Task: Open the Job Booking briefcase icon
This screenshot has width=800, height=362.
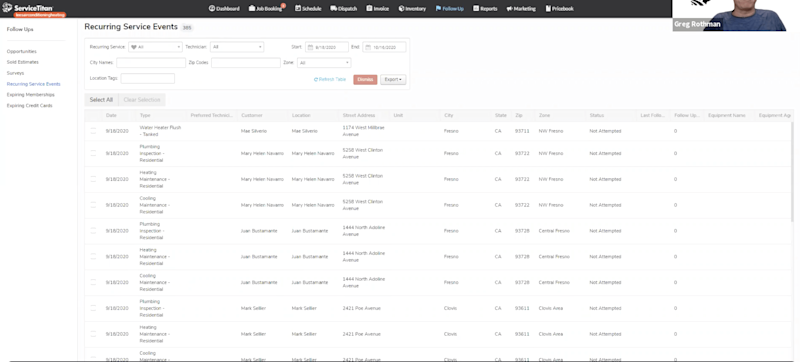Action: click(252, 8)
